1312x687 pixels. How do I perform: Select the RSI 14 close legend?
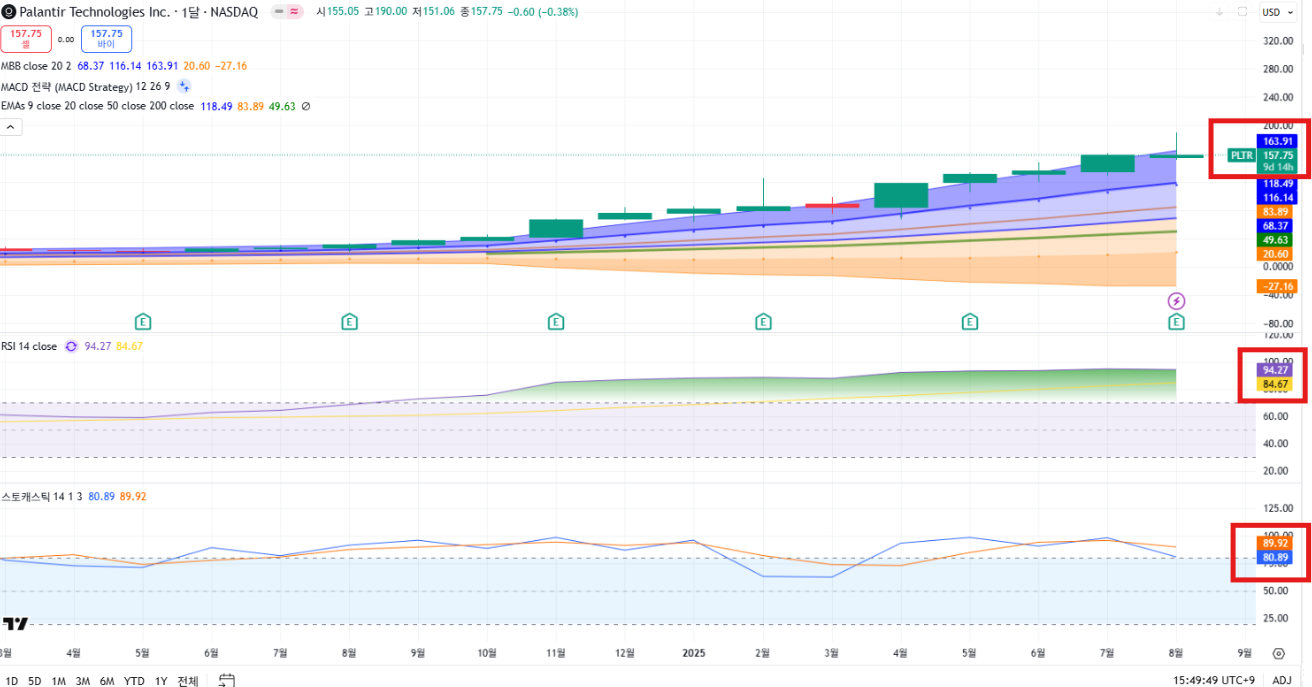29,346
